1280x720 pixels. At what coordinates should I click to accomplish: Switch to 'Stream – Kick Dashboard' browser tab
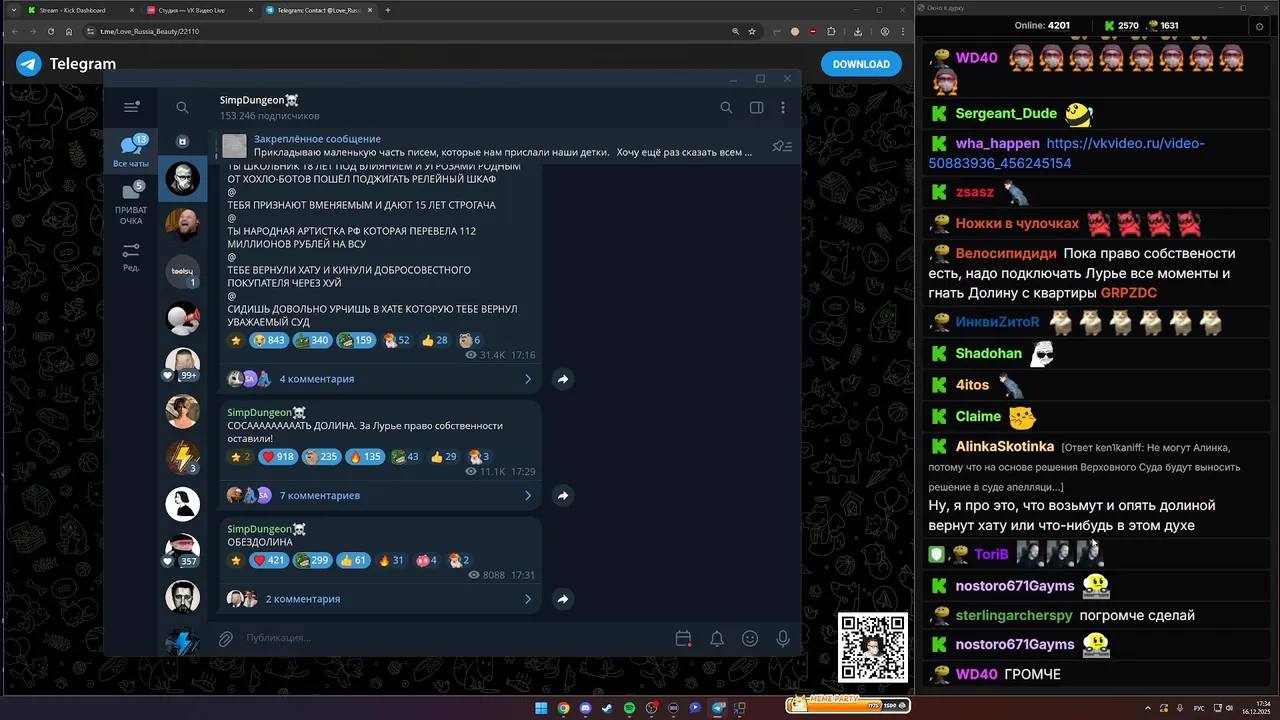pyautogui.click(x=83, y=10)
